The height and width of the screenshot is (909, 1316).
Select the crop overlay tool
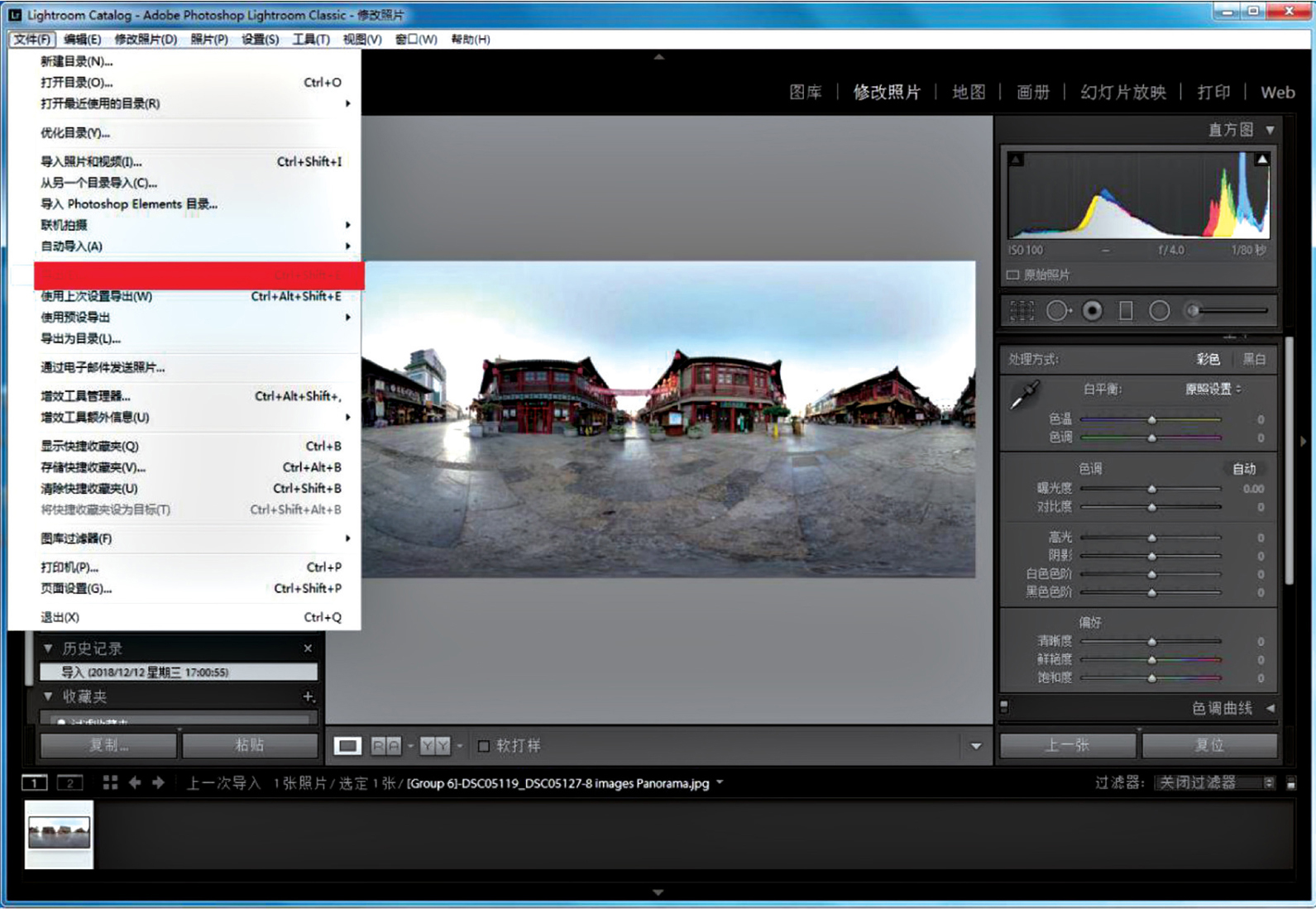(x=1022, y=311)
